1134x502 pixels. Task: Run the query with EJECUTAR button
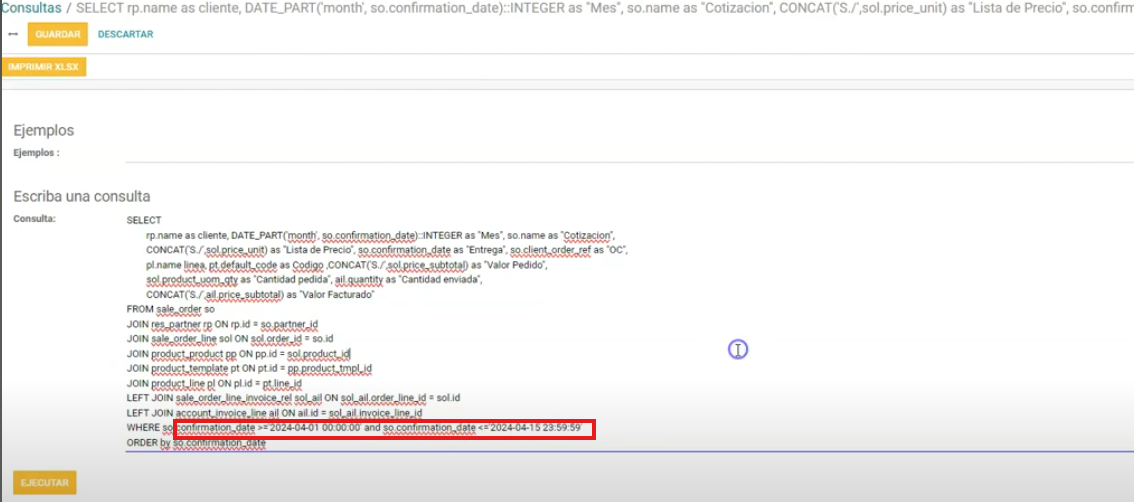pos(45,483)
